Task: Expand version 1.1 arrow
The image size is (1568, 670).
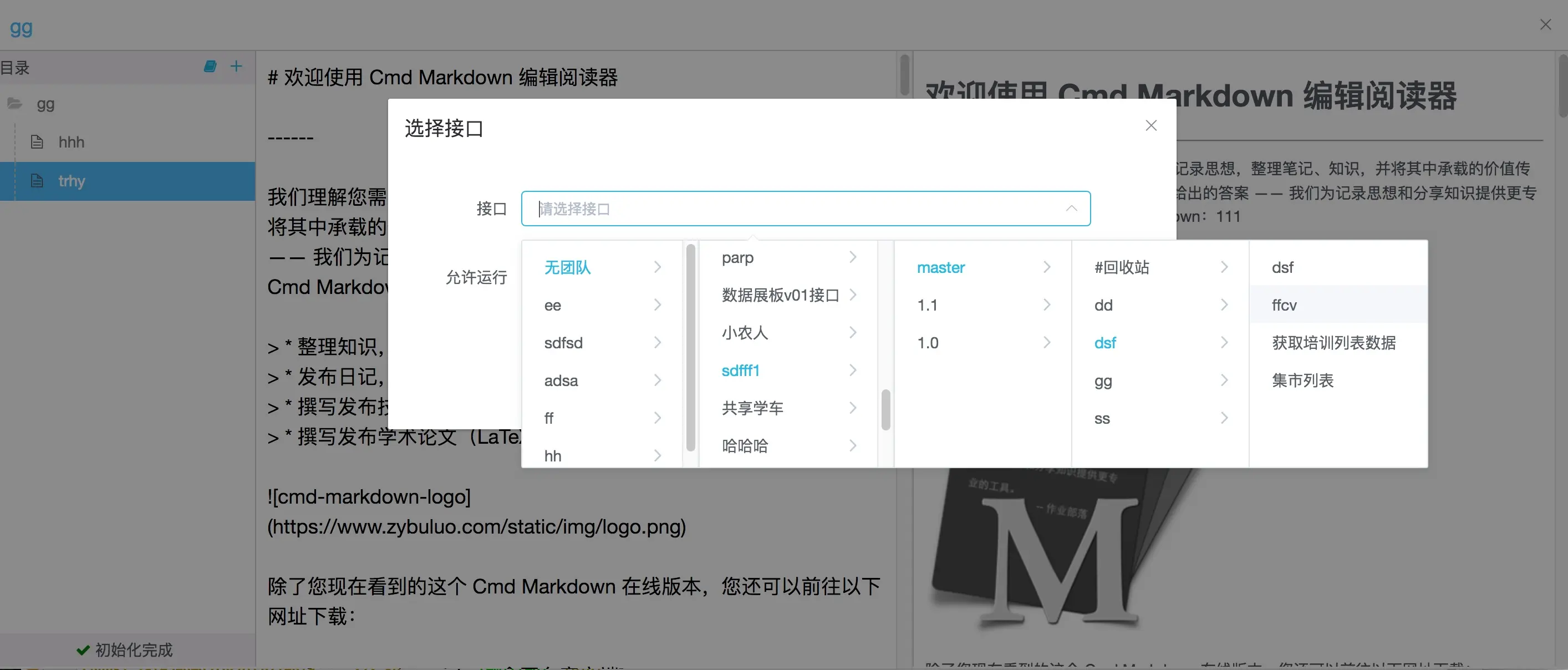Action: point(1046,304)
